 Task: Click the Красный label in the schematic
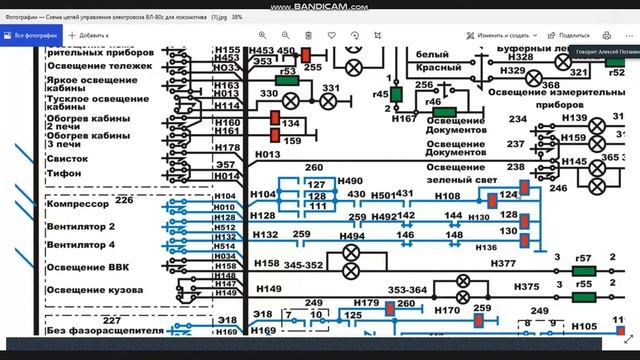click(438, 68)
